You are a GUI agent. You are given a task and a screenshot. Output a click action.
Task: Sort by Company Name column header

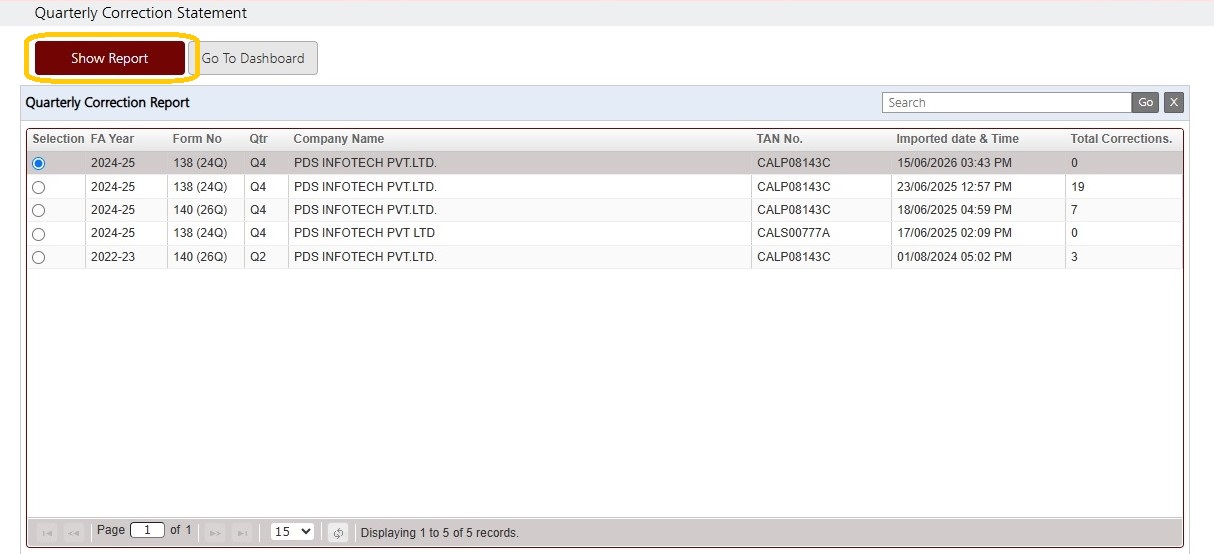[x=338, y=139]
